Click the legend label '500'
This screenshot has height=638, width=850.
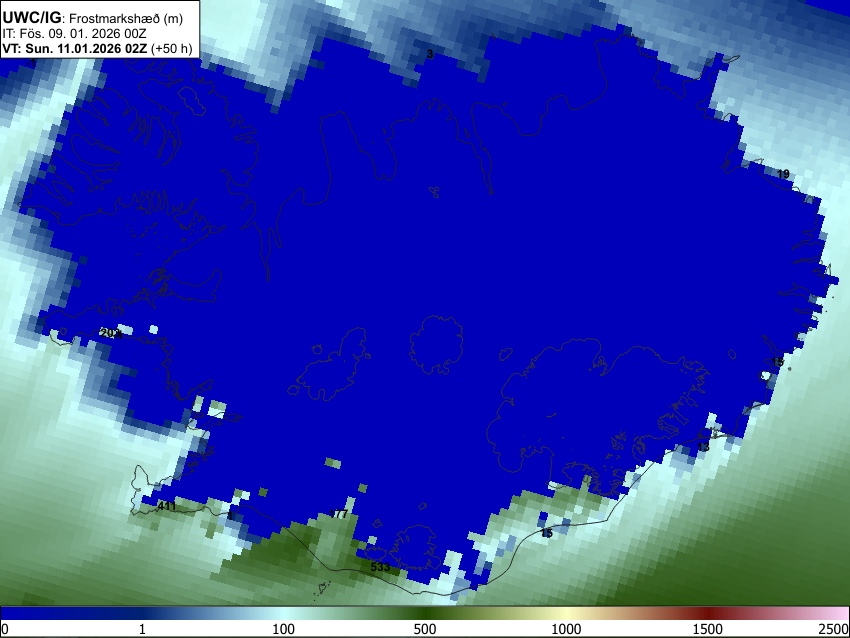(x=425, y=629)
